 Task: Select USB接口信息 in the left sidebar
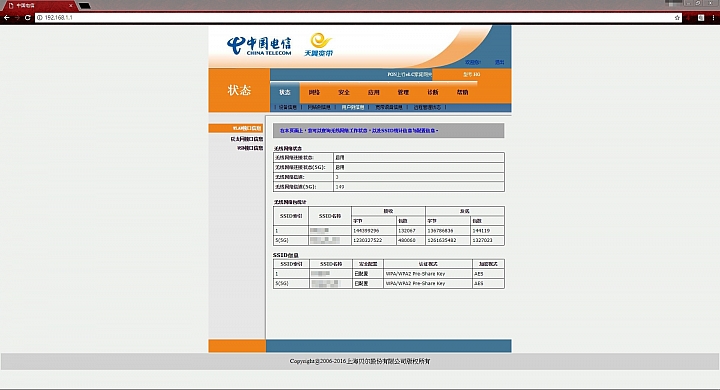[x=250, y=148]
